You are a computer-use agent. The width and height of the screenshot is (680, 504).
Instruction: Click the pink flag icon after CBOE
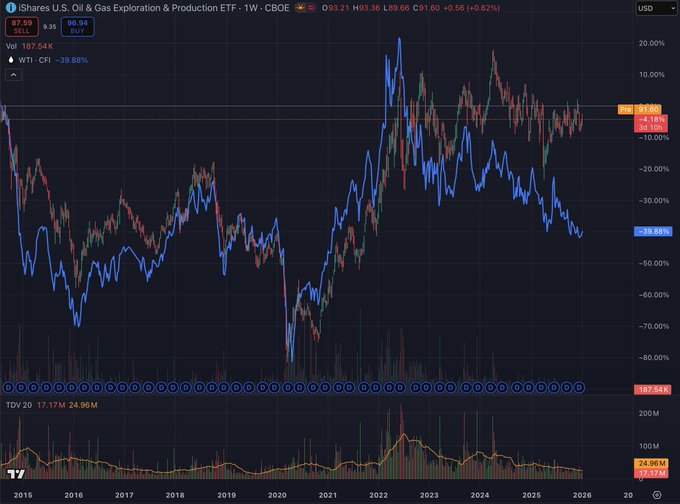click(311, 8)
